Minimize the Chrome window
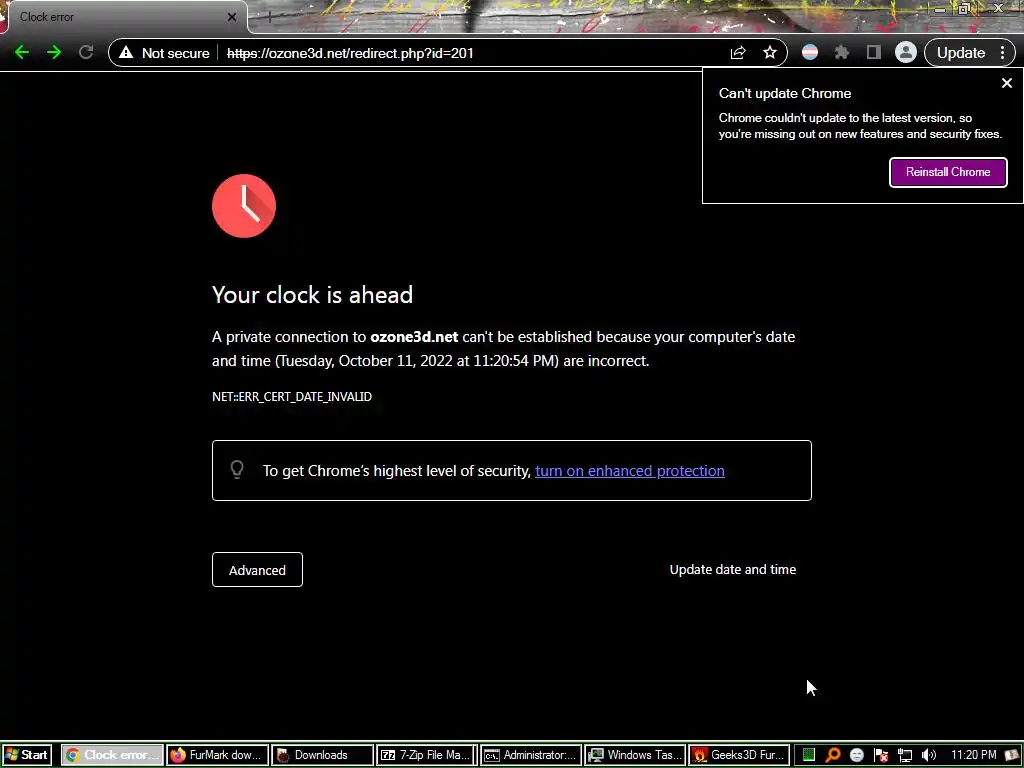Viewport: 1024px width, 768px height. (x=939, y=9)
